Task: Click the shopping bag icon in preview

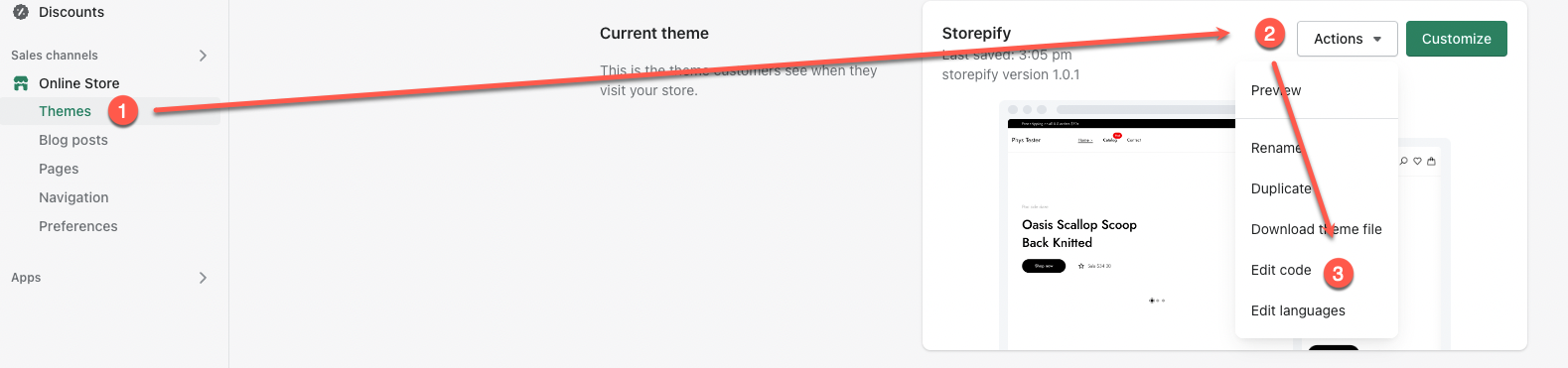Action: pyautogui.click(x=1431, y=161)
